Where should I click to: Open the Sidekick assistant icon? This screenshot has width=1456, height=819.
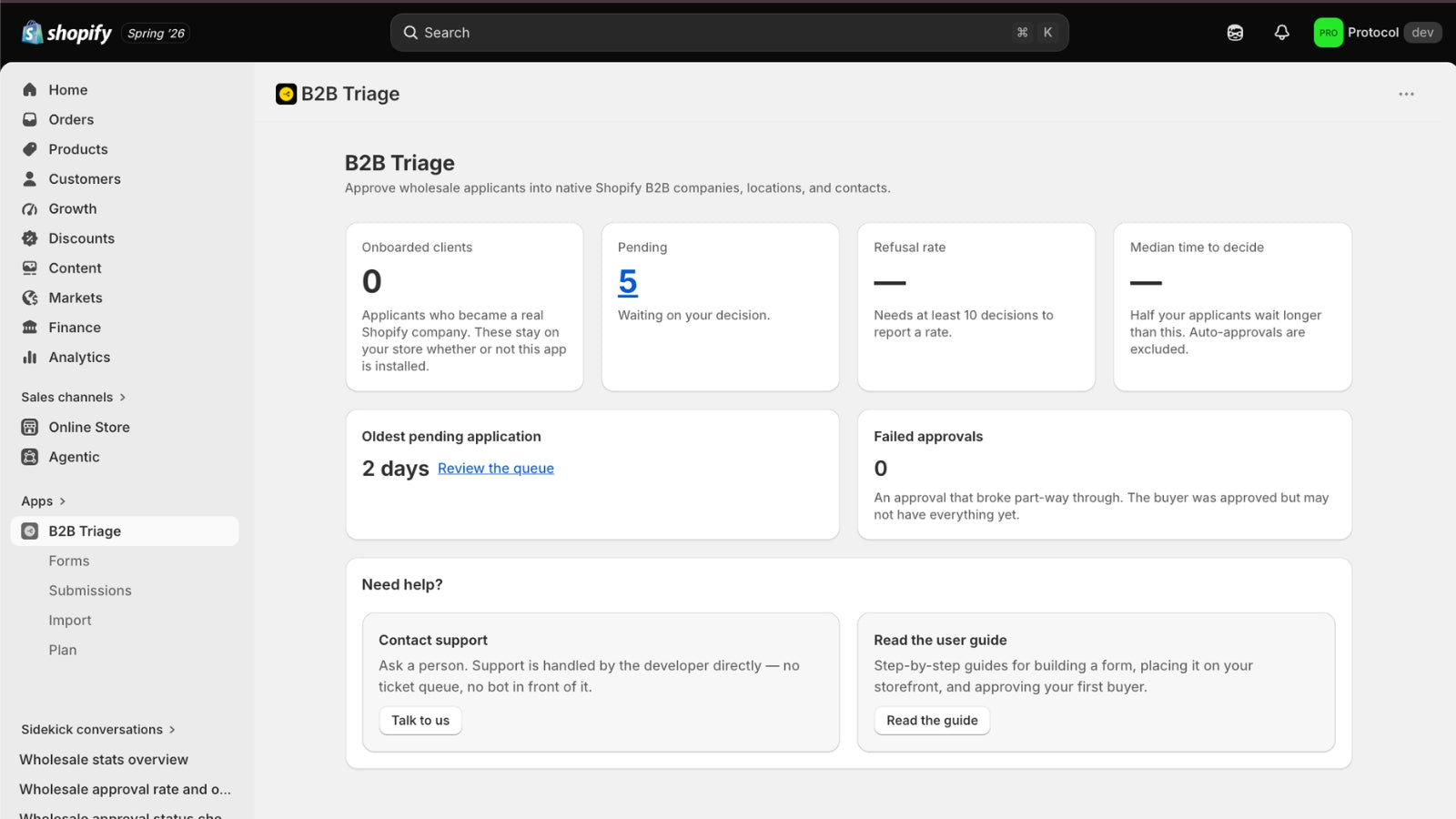tap(1235, 33)
